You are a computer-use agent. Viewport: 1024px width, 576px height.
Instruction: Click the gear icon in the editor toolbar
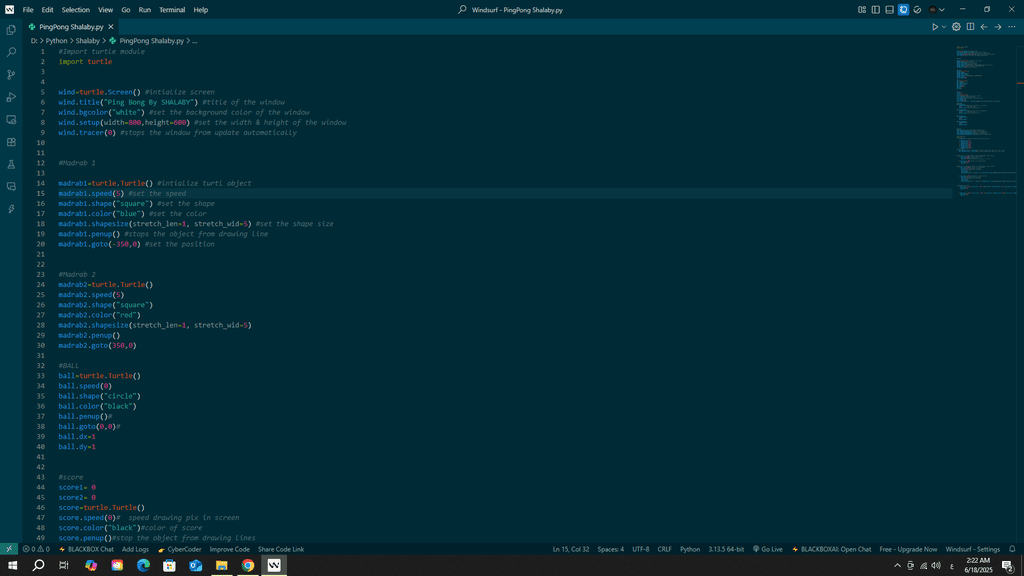[956, 27]
